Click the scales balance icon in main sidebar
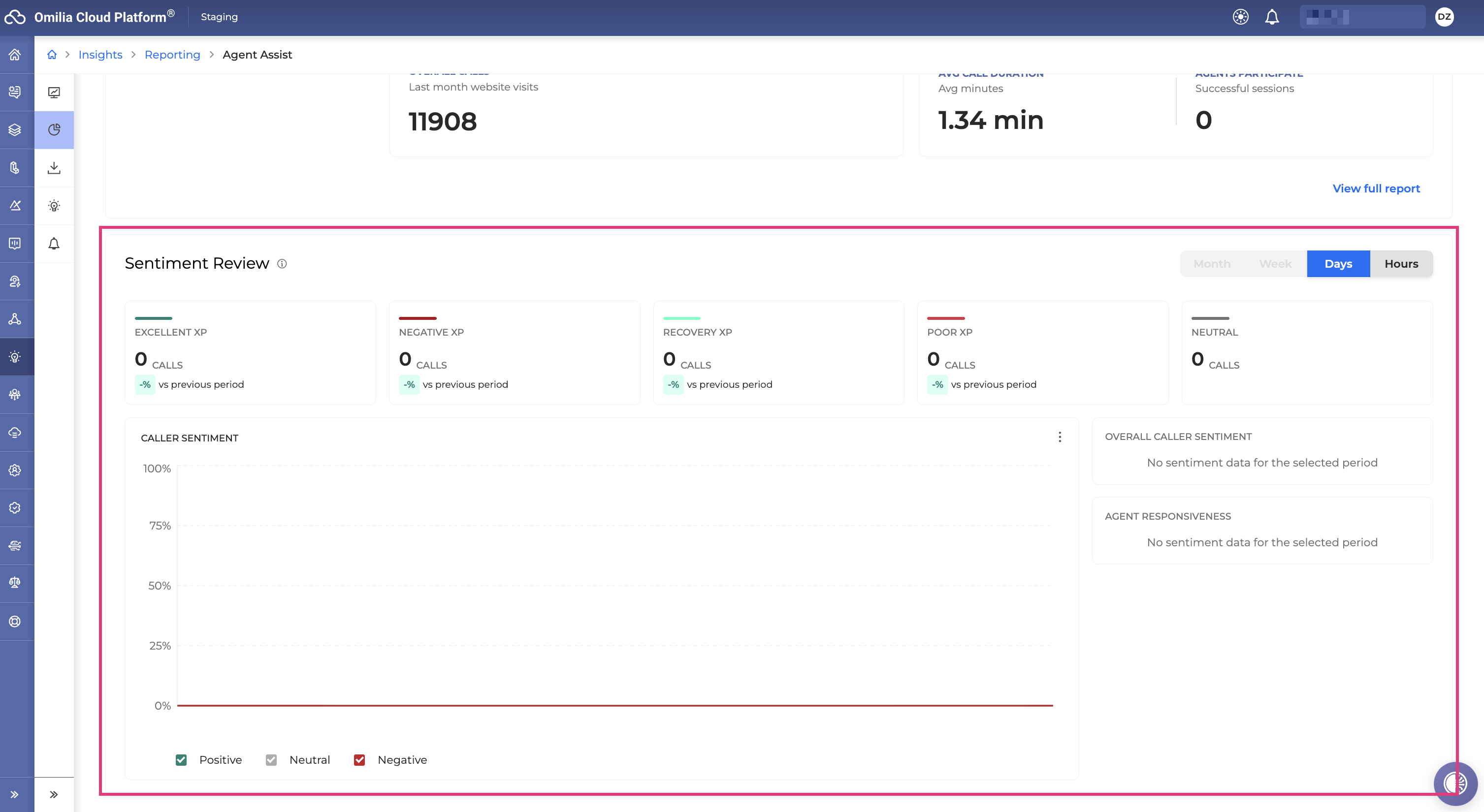The image size is (1484, 812). 15,583
